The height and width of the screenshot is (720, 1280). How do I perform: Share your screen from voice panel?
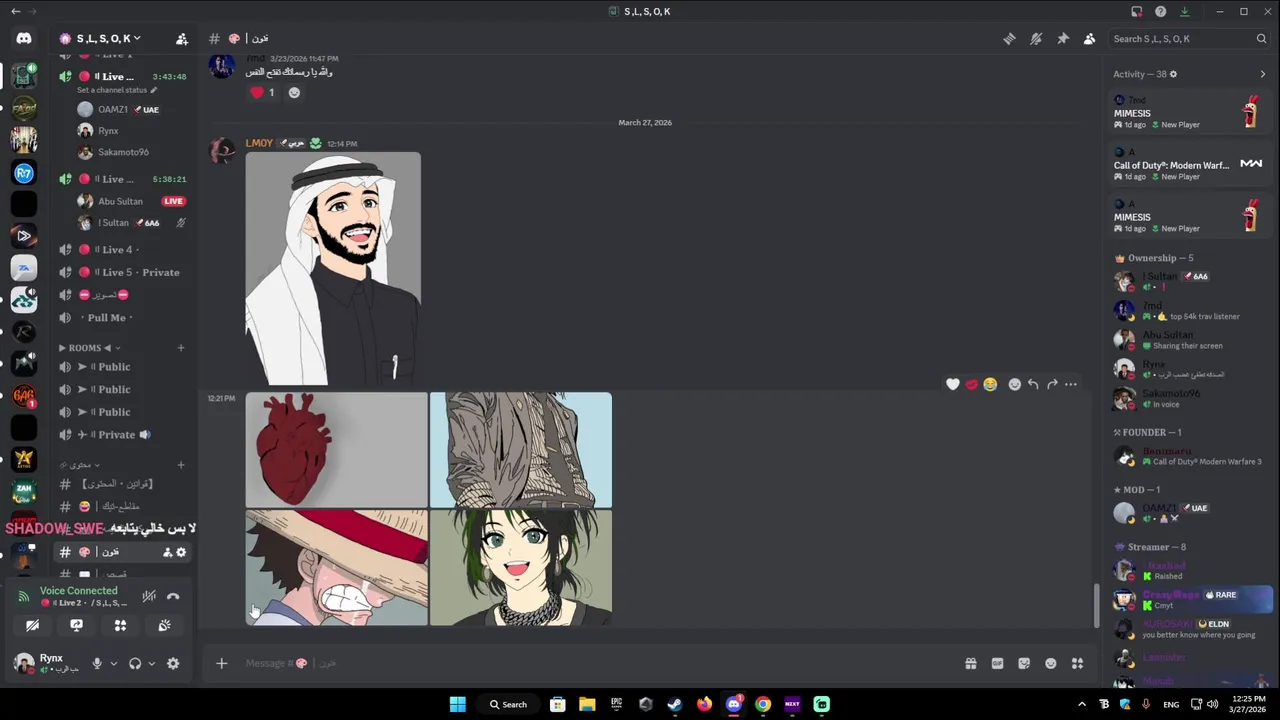77,625
